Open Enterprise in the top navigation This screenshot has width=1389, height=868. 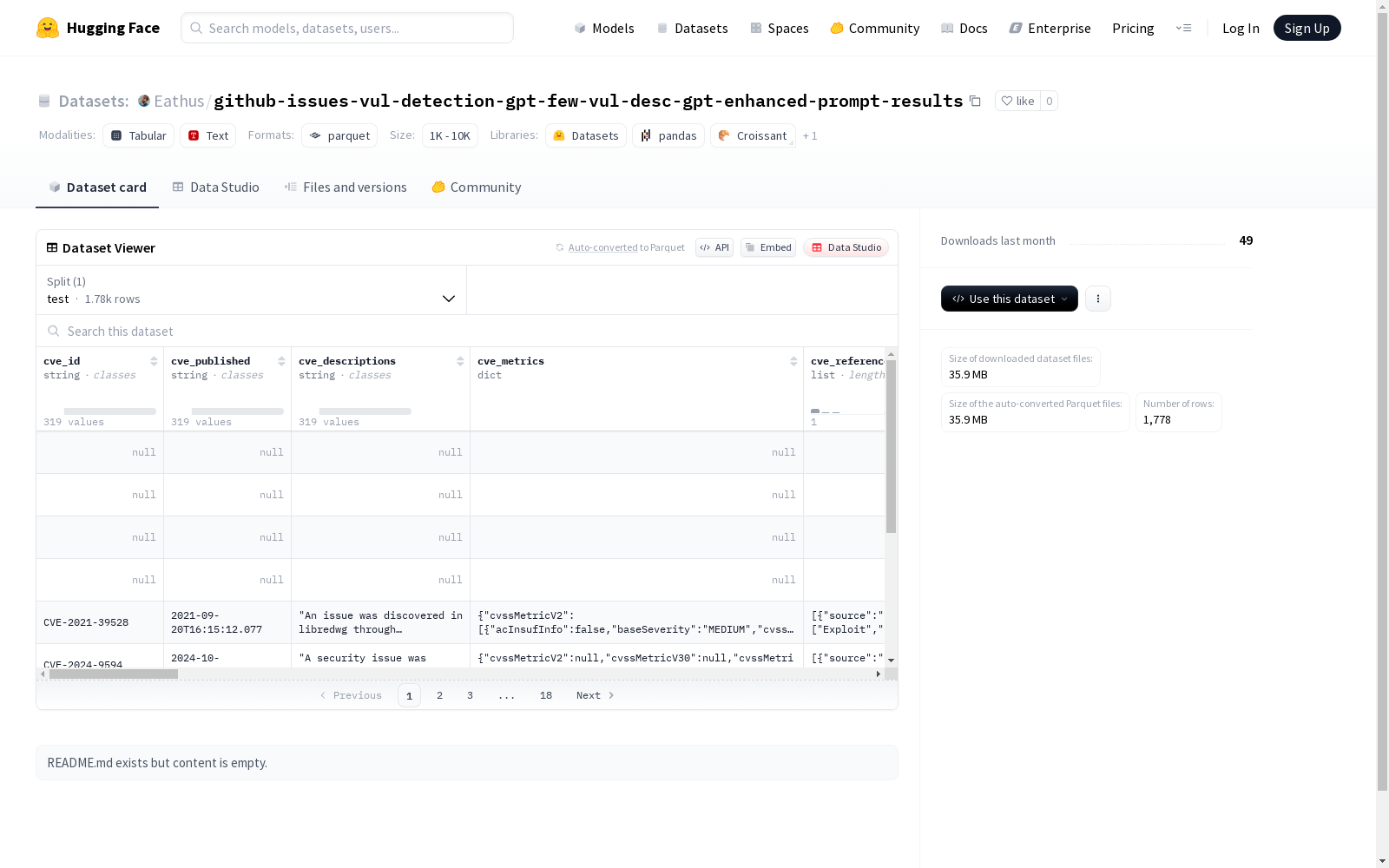click(x=1050, y=28)
